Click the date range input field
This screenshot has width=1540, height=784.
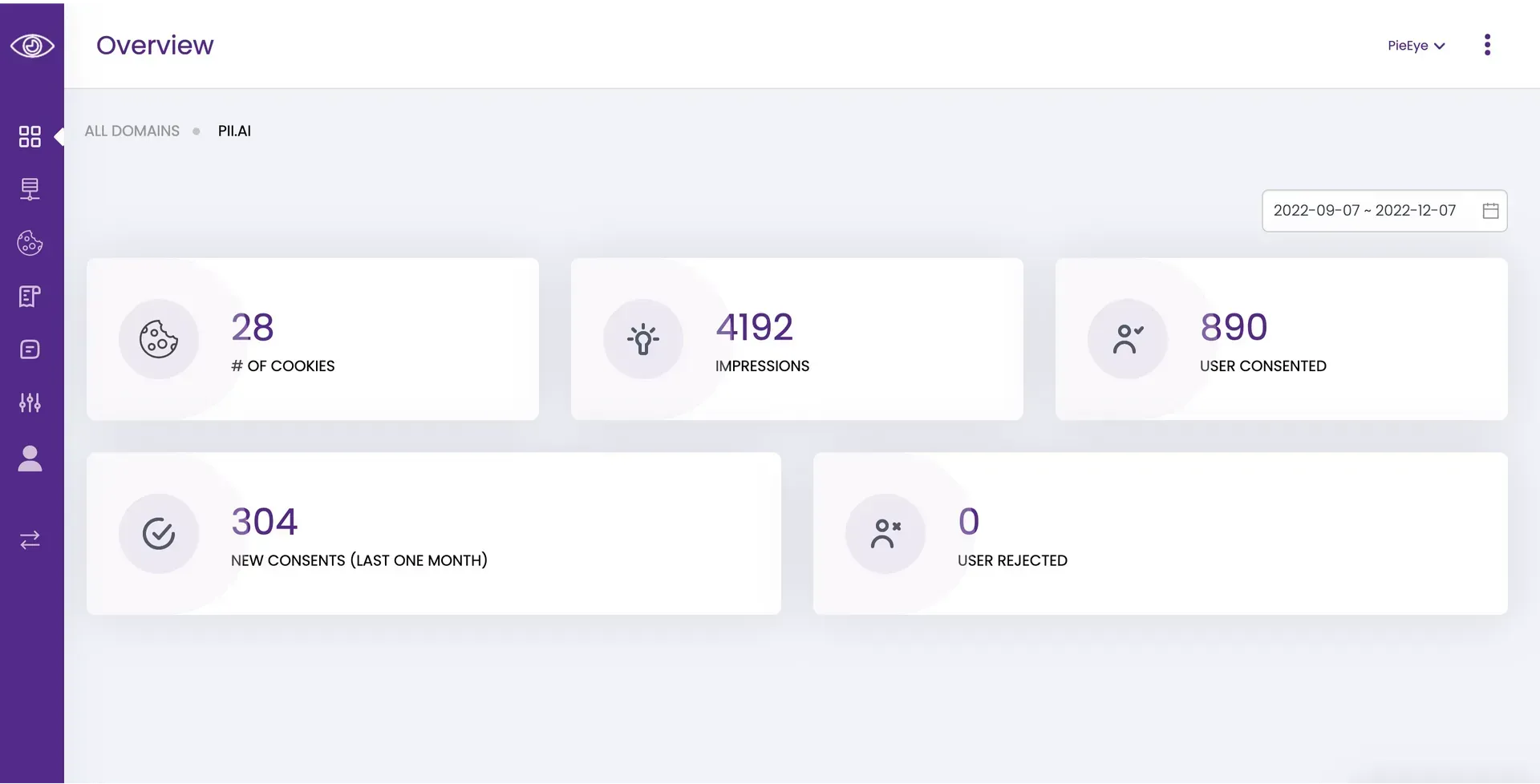1384,211
